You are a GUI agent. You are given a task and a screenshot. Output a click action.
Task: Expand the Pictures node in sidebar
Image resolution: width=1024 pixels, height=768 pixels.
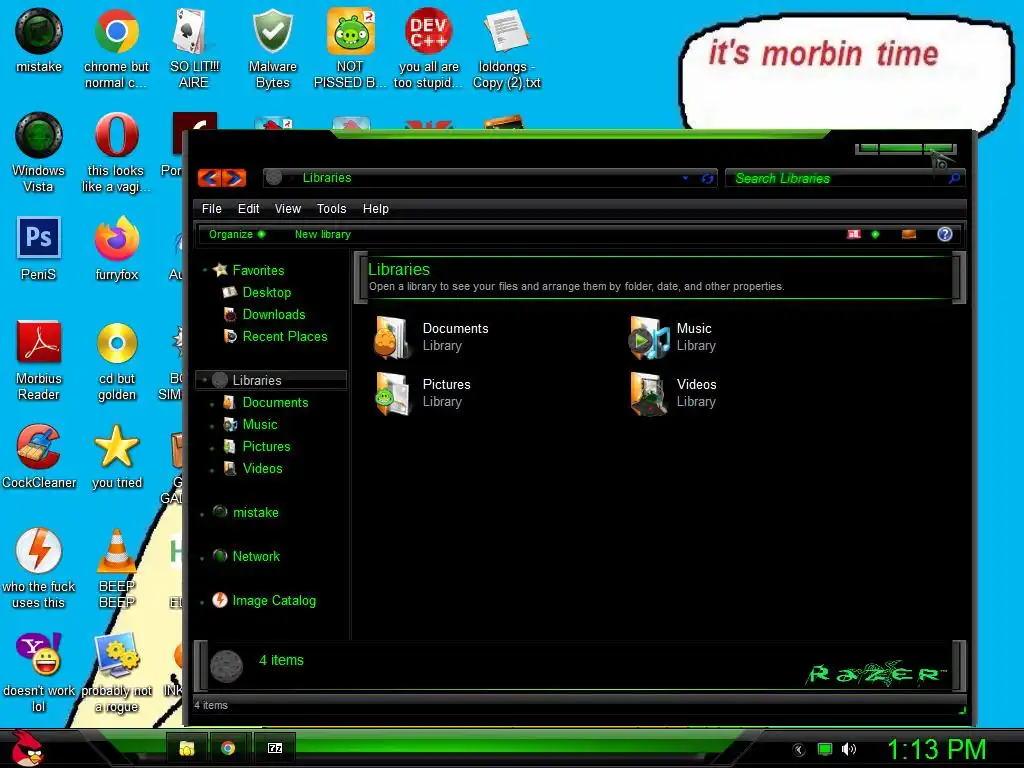(x=212, y=449)
